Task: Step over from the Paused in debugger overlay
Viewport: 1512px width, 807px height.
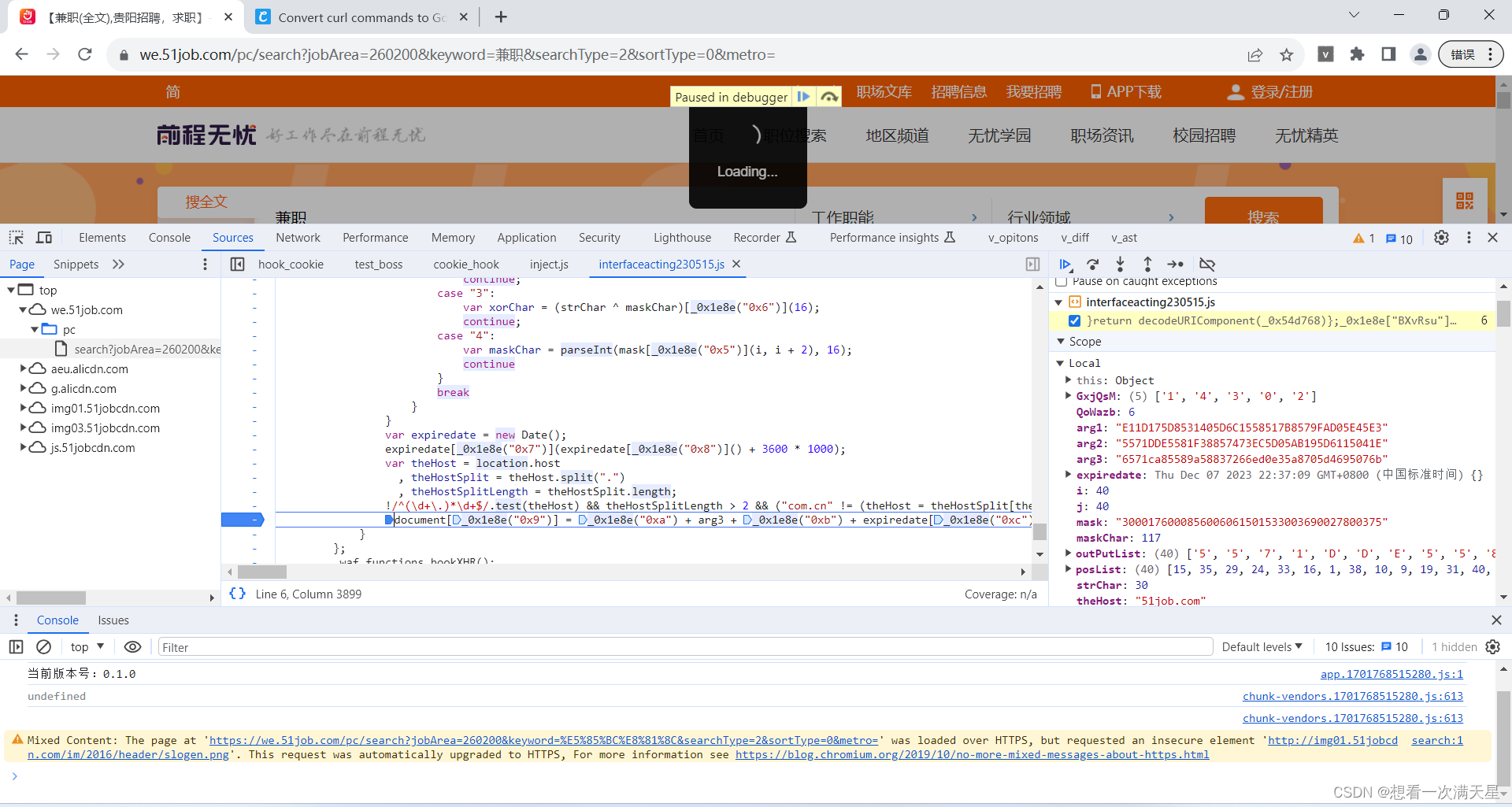Action: 829,97
